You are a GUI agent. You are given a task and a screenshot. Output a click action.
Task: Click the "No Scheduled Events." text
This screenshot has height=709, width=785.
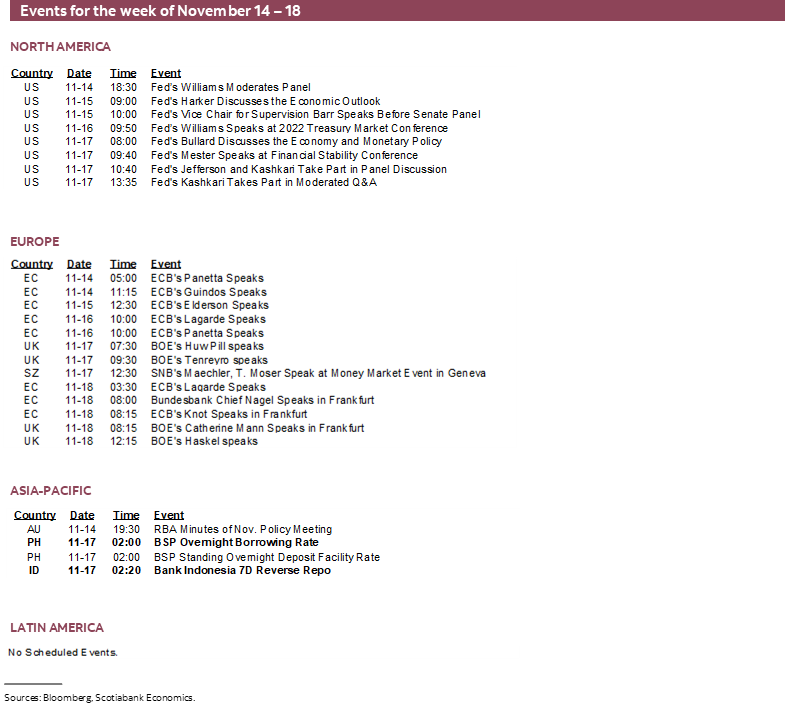point(62,652)
